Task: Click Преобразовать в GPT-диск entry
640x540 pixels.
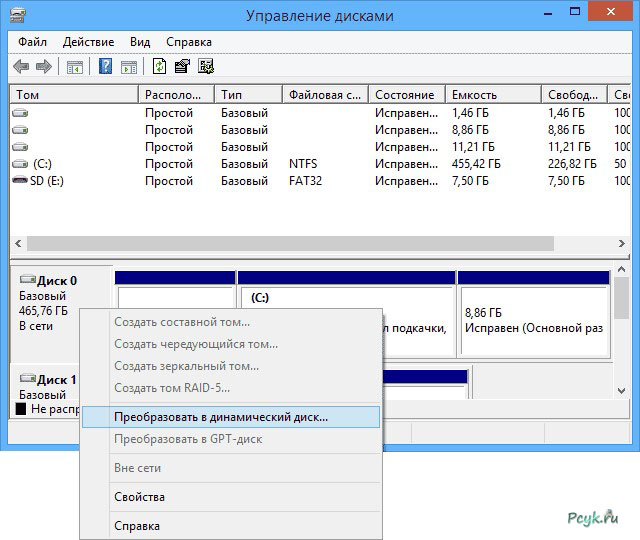Action: (x=231, y=439)
